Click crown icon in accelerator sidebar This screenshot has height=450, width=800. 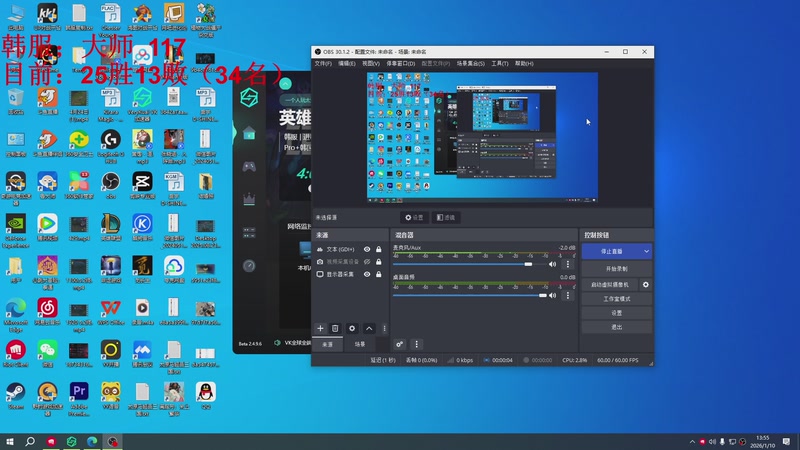[249, 199]
